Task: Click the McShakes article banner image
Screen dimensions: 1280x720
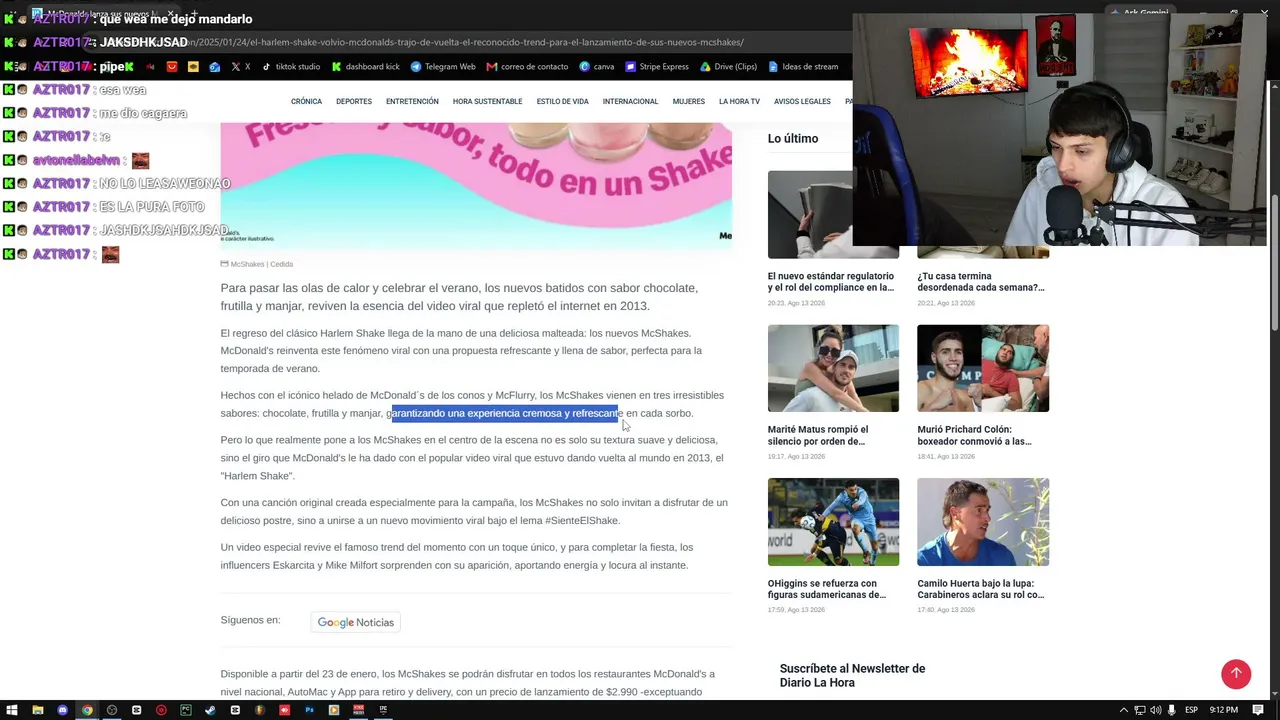Action: coord(476,185)
